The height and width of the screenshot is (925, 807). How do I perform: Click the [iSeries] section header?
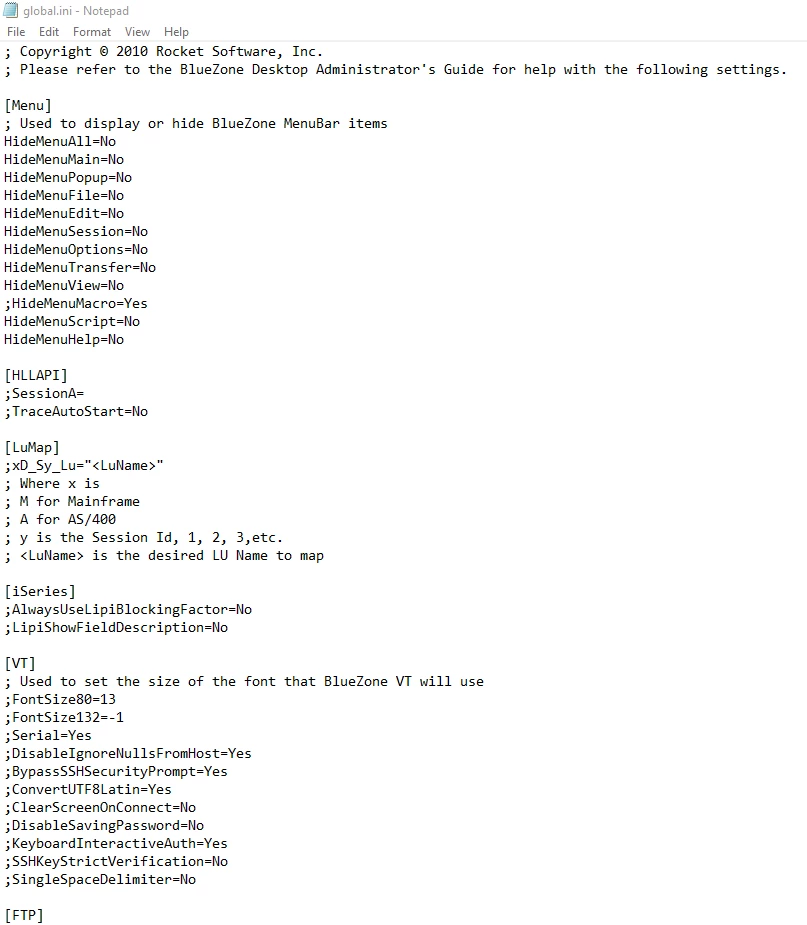point(40,592)
